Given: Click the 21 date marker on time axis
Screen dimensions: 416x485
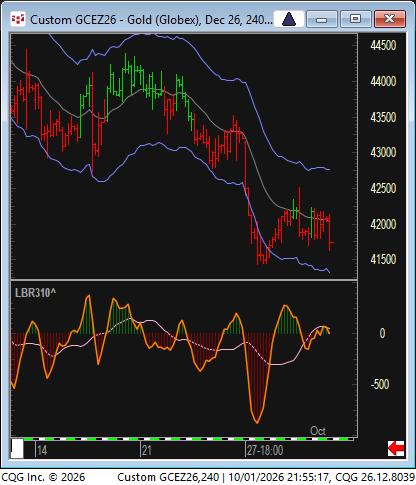Looking at the screenshot, I should click(147, 451).
